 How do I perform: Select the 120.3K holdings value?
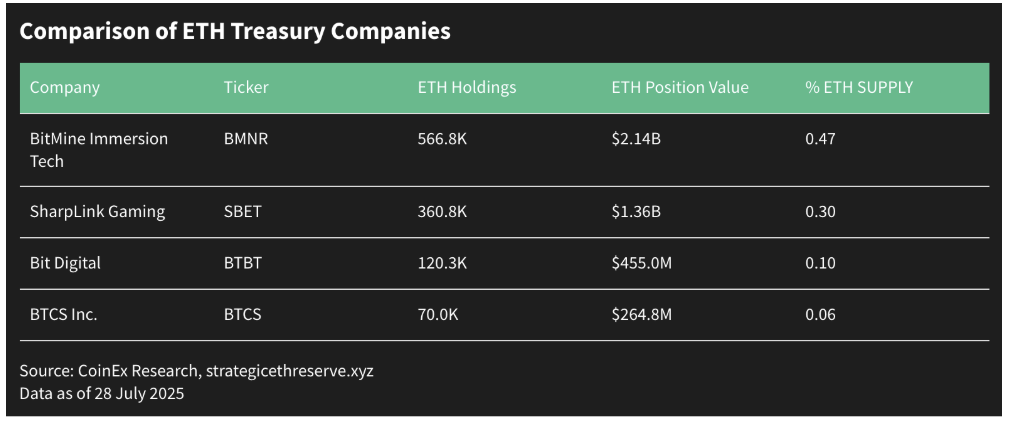(x=441, y=263)
